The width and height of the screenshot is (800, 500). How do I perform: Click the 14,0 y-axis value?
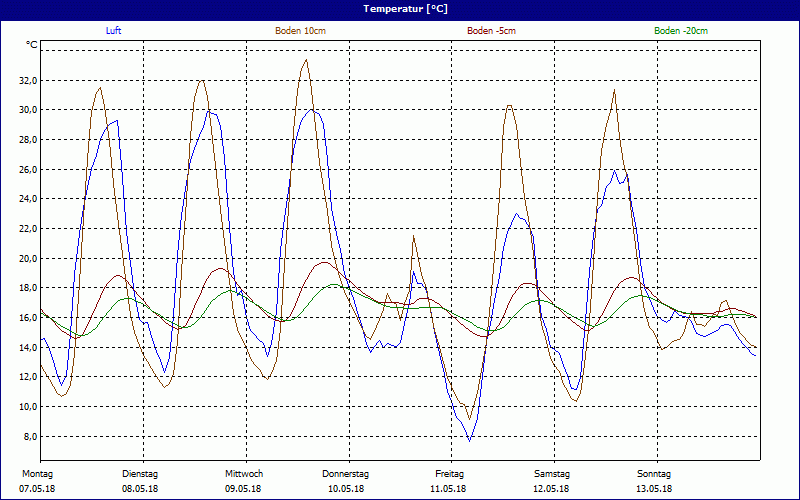click(x=27, y=347)
